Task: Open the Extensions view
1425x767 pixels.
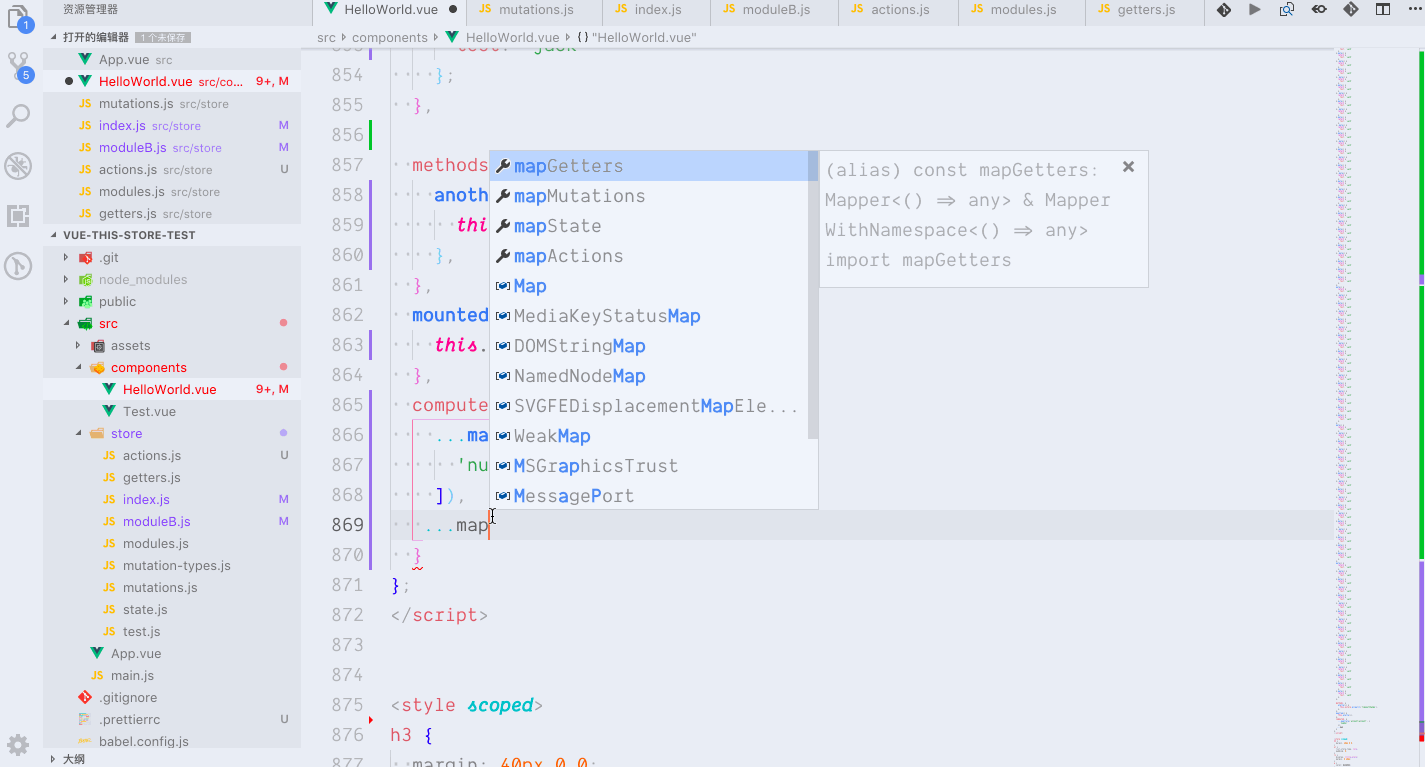Action: pos(19,216)
